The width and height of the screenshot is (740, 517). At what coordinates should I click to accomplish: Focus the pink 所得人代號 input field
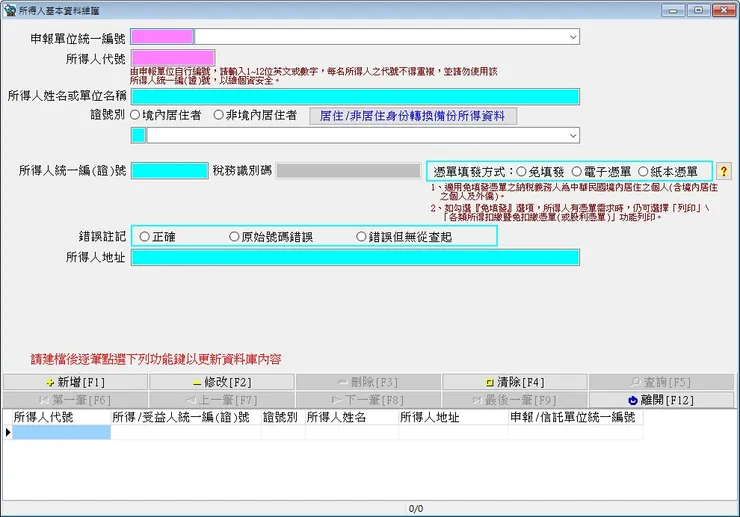point(173,58)
